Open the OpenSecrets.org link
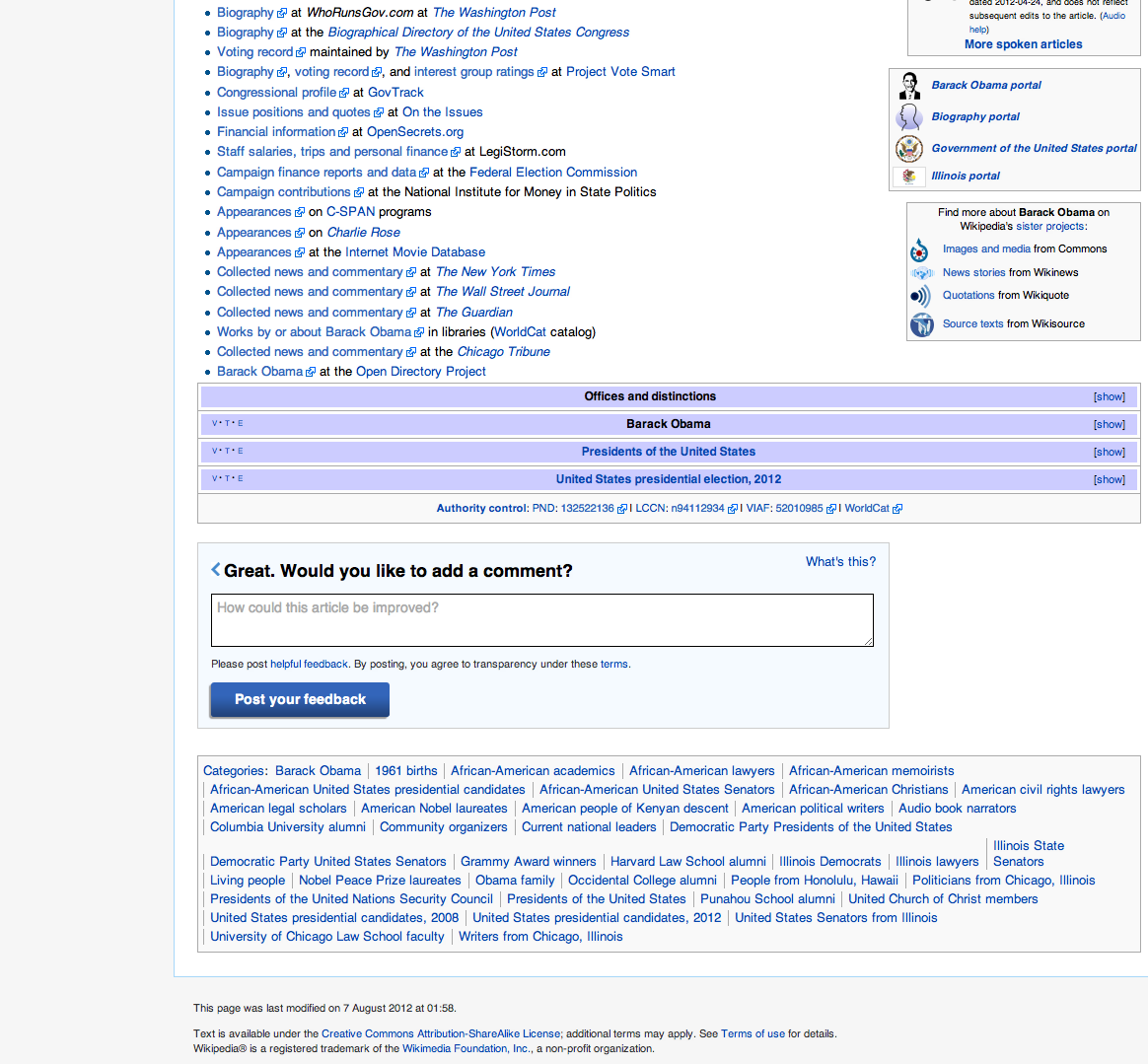Screen dimensions: 1148x1064 pos(415,132)
